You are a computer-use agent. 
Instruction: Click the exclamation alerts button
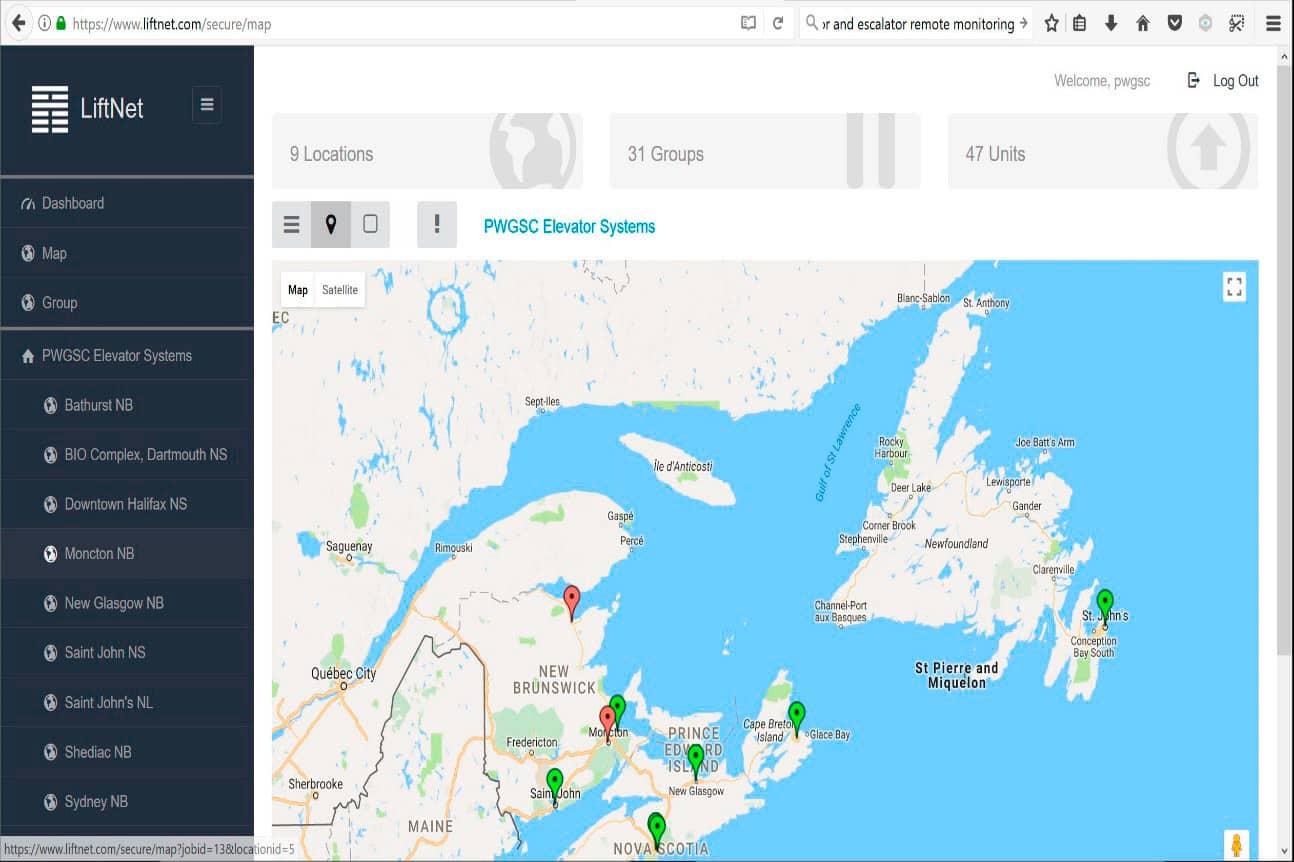(x=437, y=224)
